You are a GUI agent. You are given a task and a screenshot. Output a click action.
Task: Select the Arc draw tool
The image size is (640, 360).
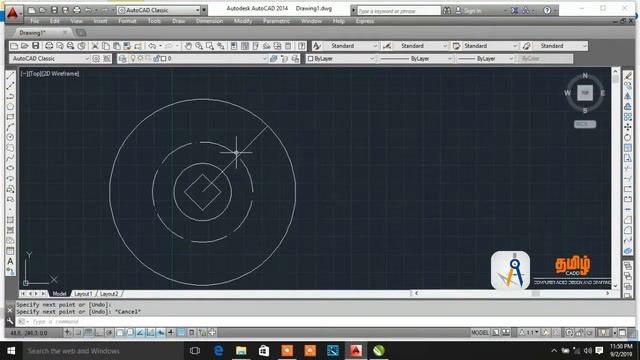tap(11, 127)
